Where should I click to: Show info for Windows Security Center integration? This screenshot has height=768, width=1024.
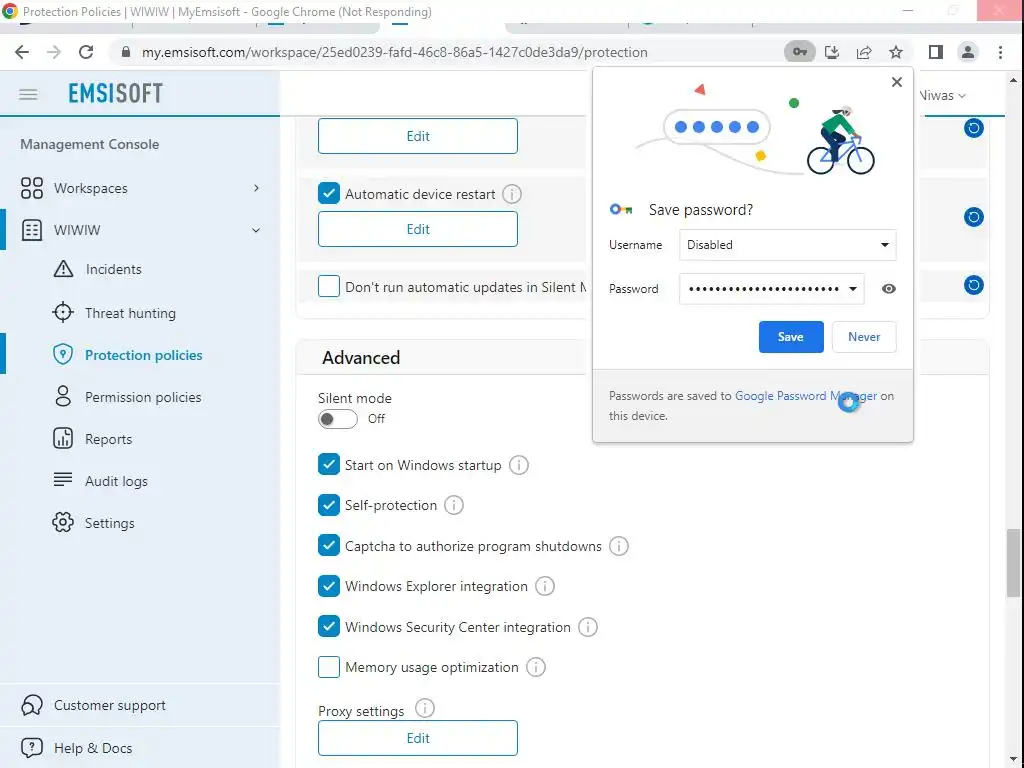[588, 627]
